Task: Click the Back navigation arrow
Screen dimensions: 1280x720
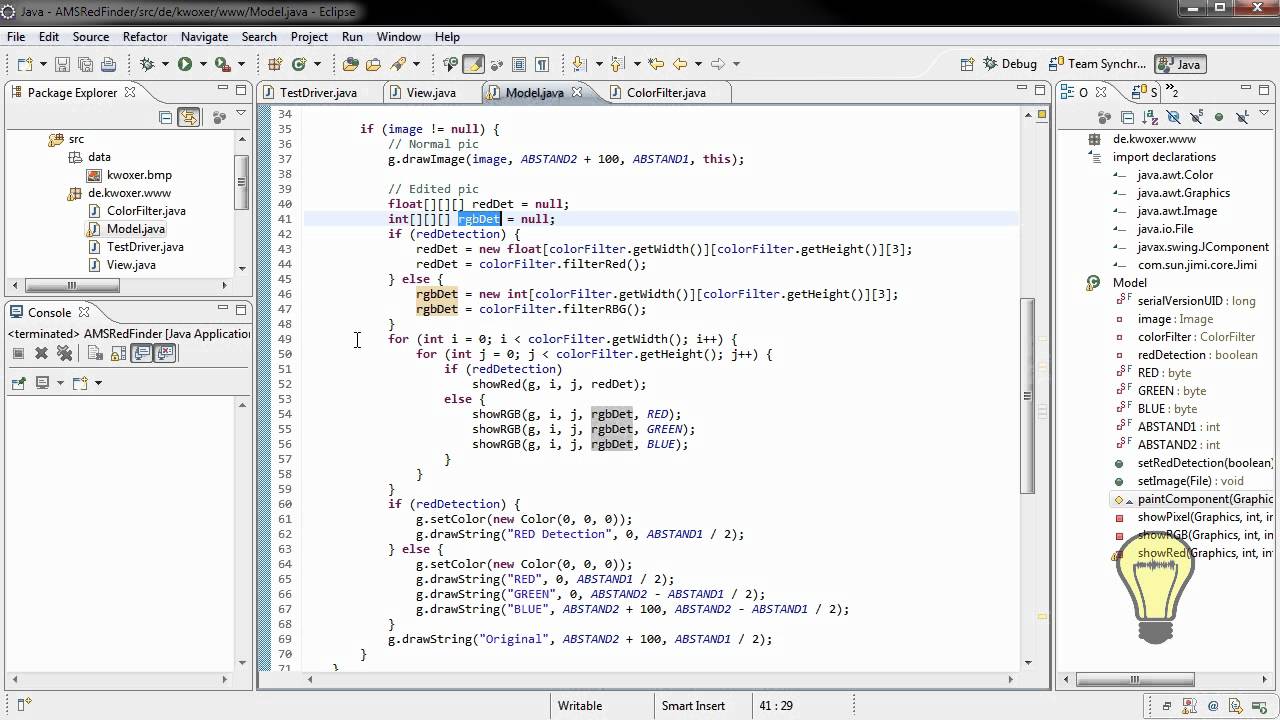Action: pyautogui.click(x=680, y=64)
